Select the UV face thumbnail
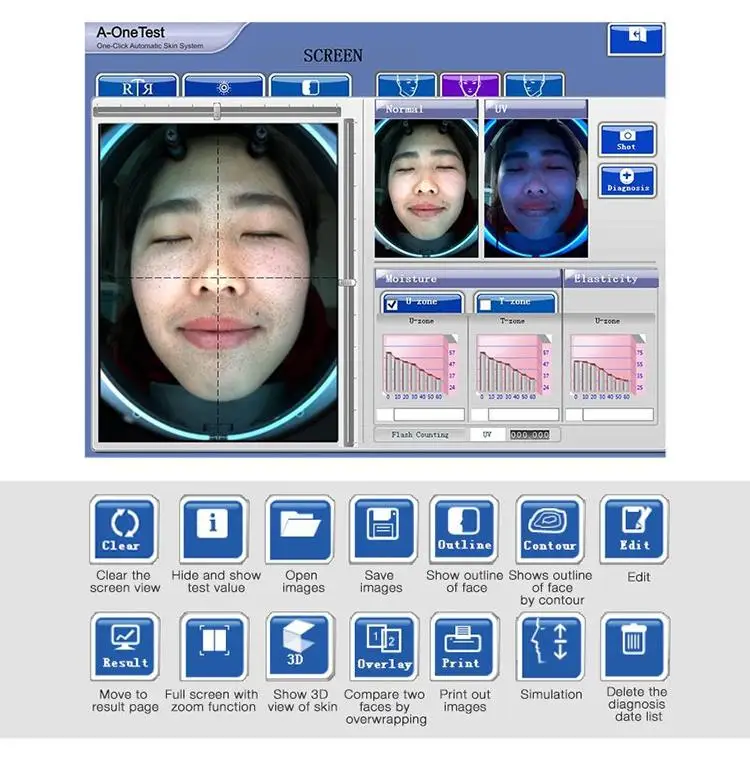The height and width of the screenshot is (758, 750). (x=536, y=188)
